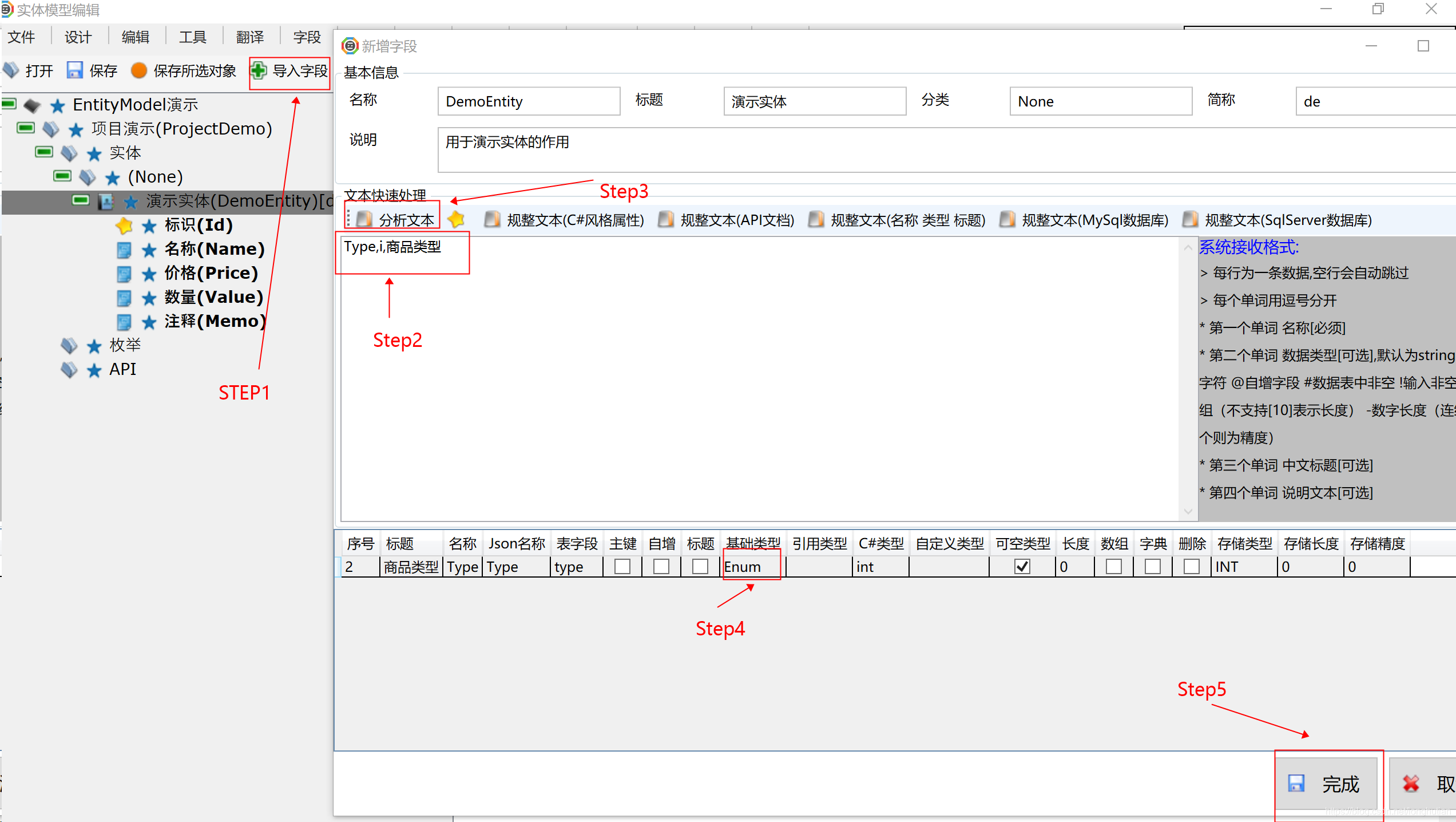Click the green plus 导入字段 icon

[259, 70]
